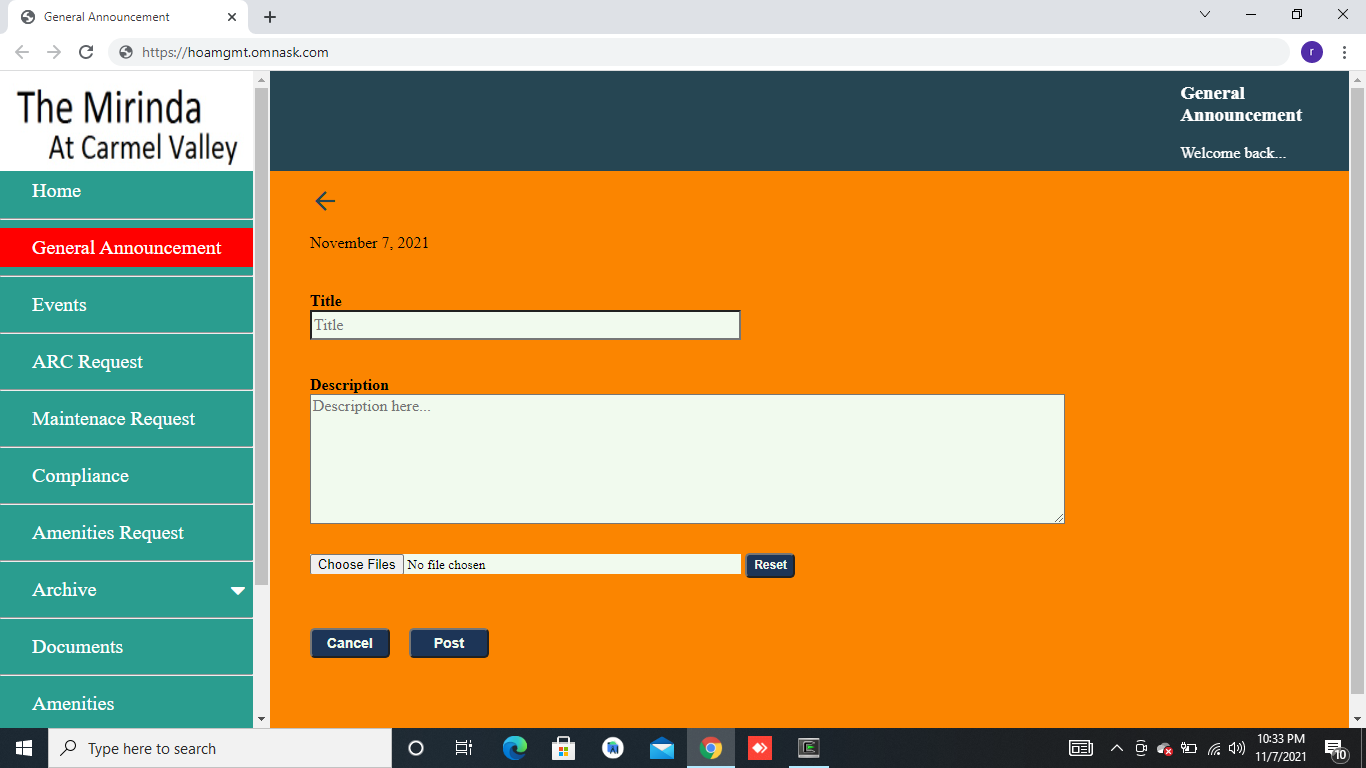Open the Mail app in the taskbar

[x=661, y=748]
